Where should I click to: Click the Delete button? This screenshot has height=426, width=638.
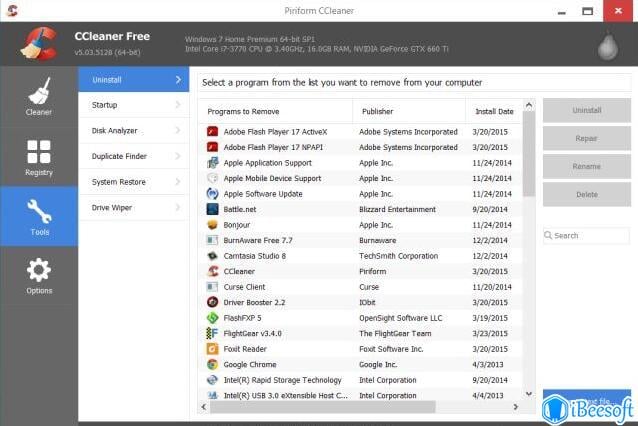pyautogui.click(x=587, y=194)
